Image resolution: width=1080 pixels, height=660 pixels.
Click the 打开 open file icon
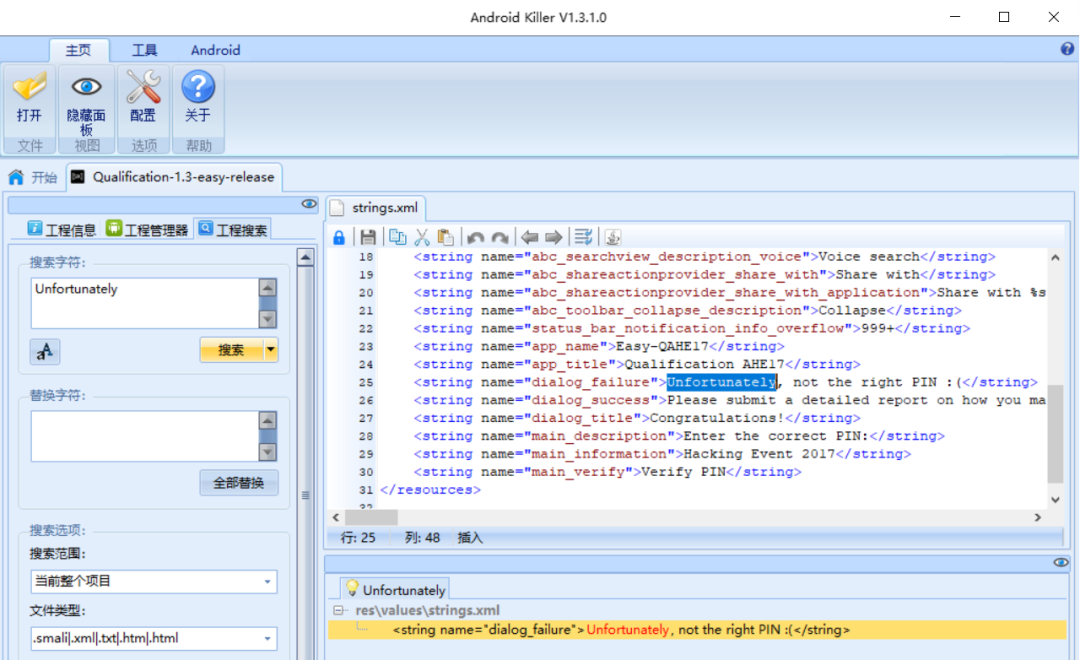30,87
